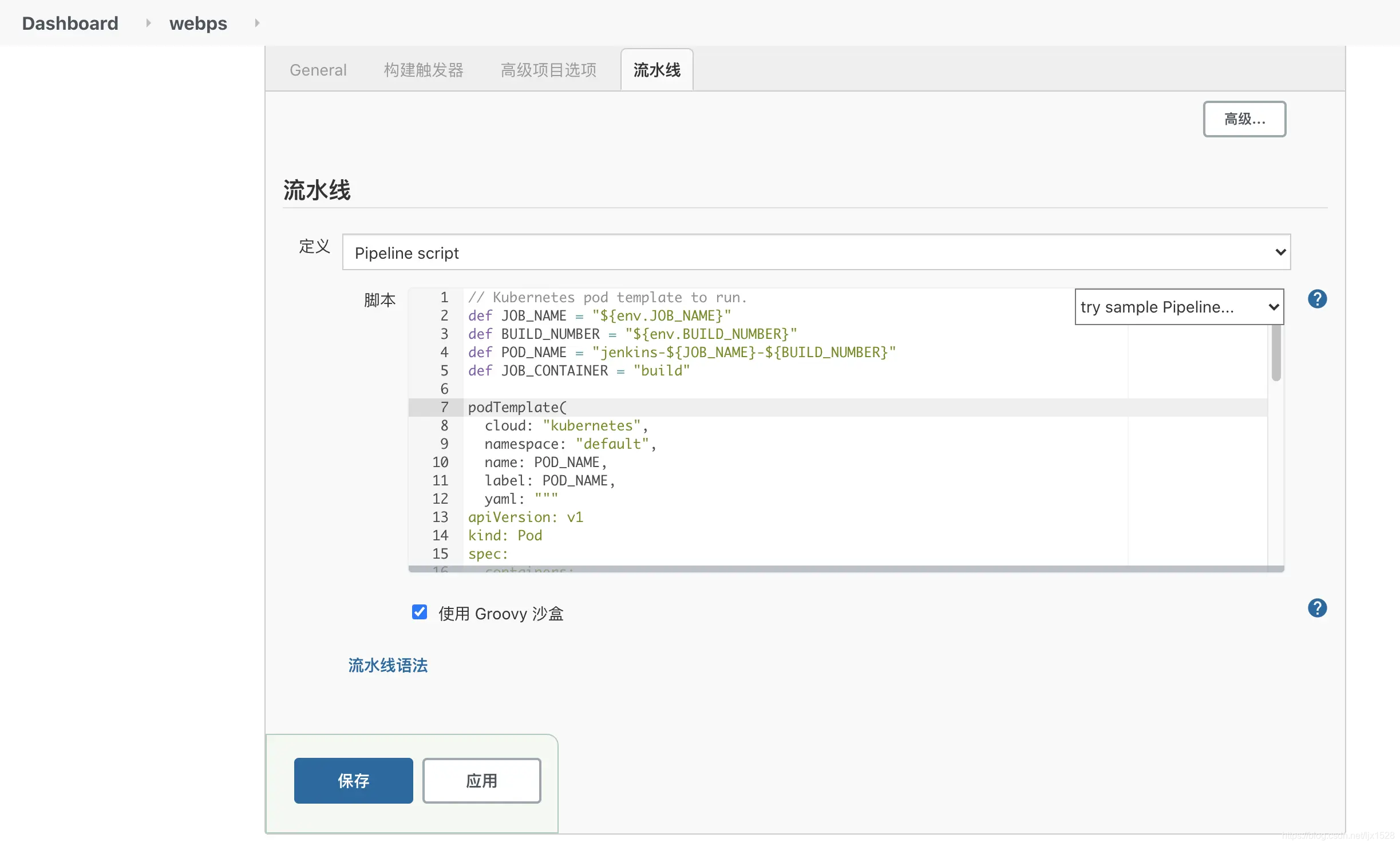Select the 流水线 tab

(x=657, y=70)
